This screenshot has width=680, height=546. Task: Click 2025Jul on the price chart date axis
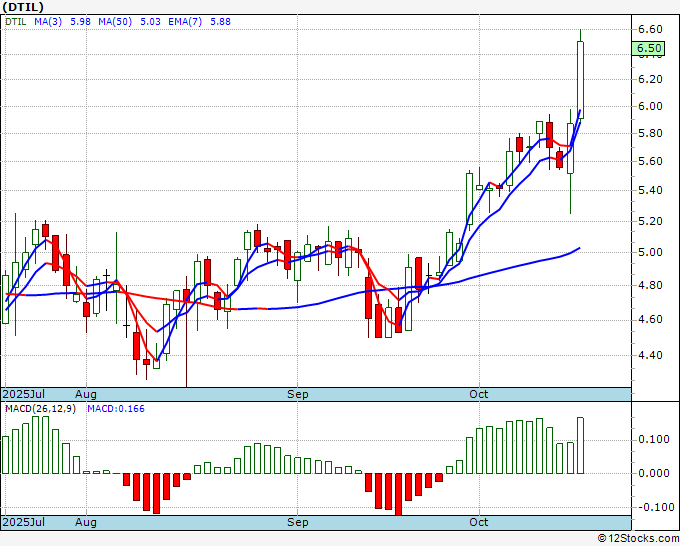24,394
